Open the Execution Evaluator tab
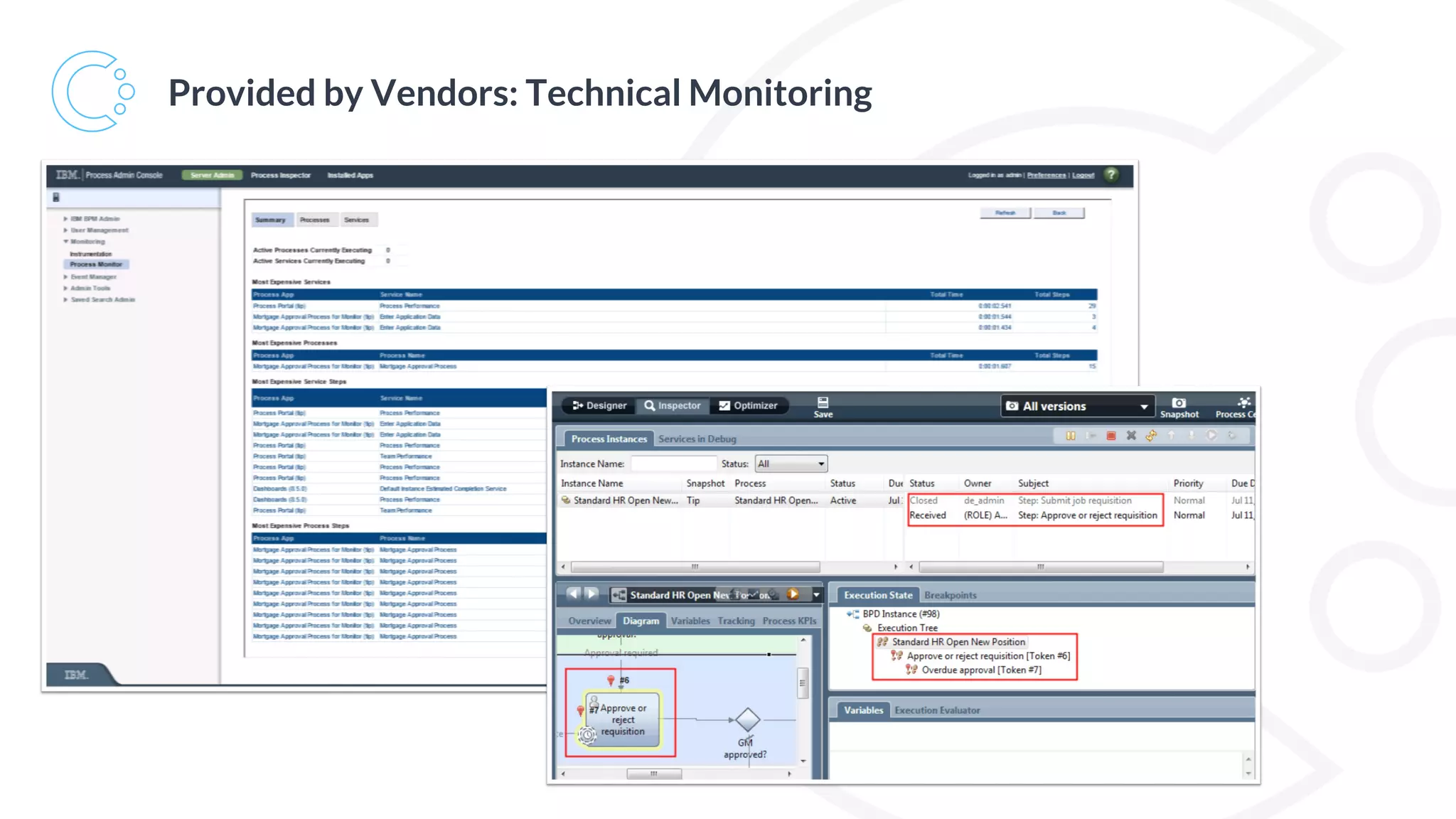 (937, 710)
